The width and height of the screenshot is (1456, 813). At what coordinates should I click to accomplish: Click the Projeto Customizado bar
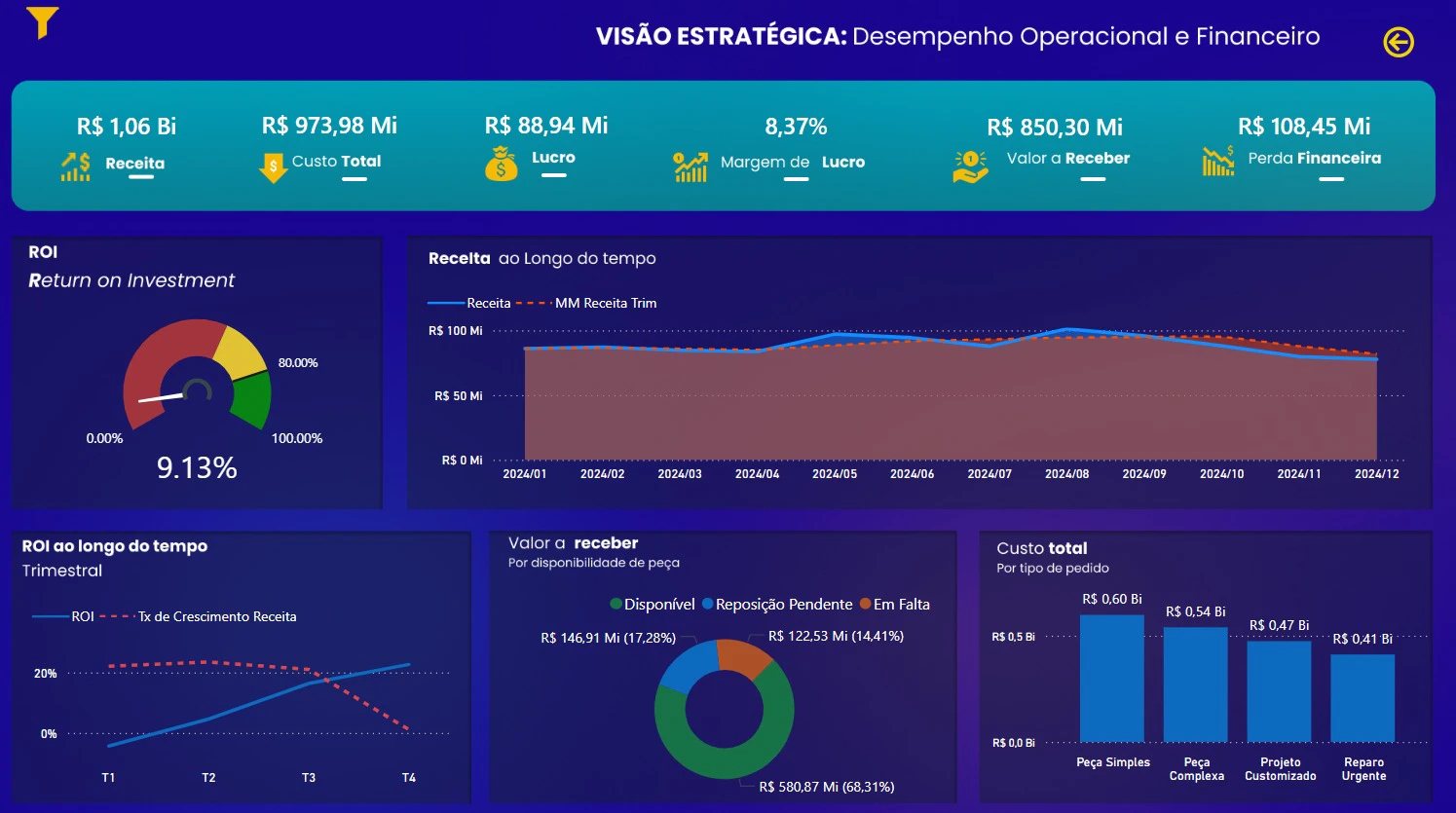(x=1280, y=691)
